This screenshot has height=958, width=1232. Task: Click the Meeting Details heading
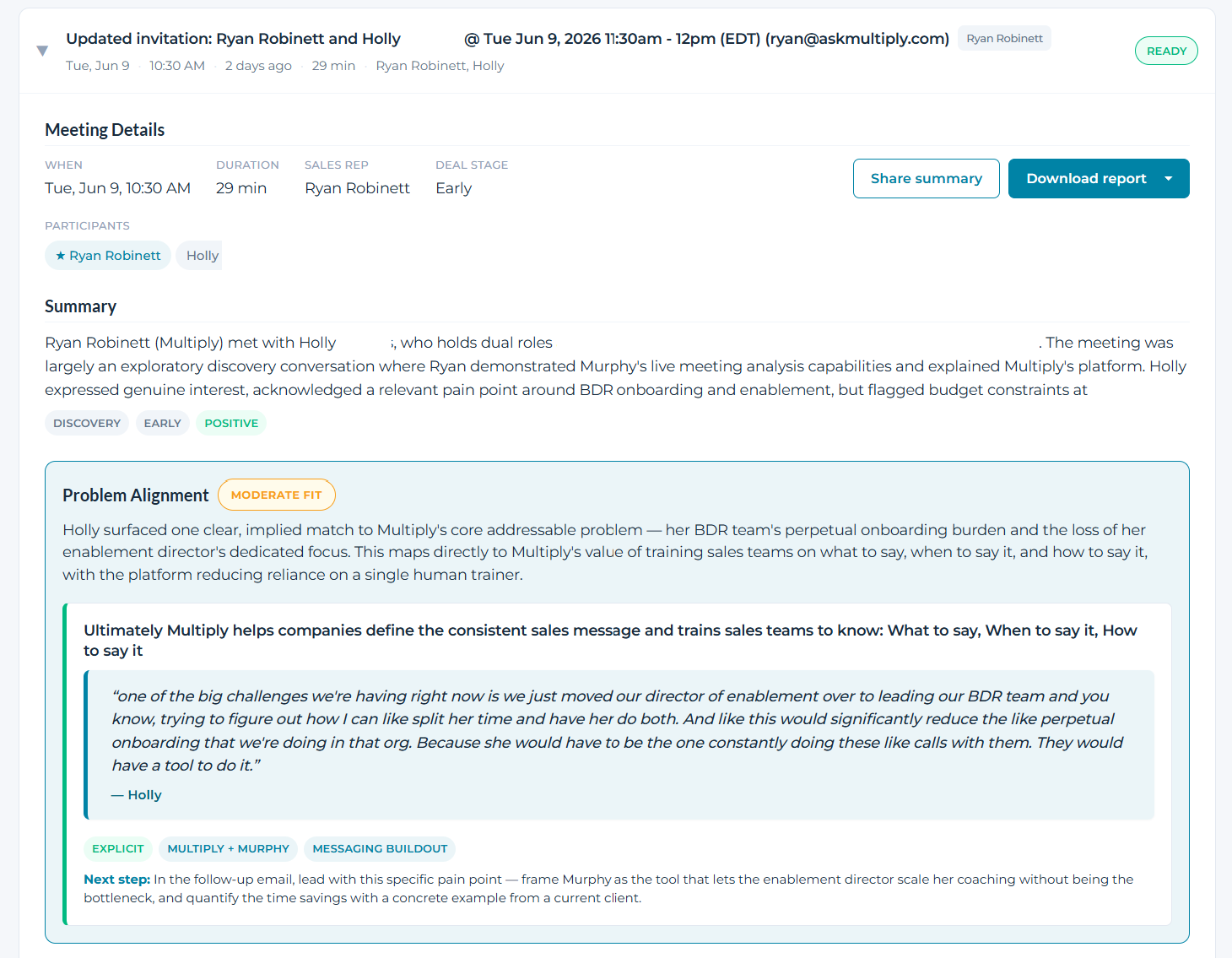(105, 130)
